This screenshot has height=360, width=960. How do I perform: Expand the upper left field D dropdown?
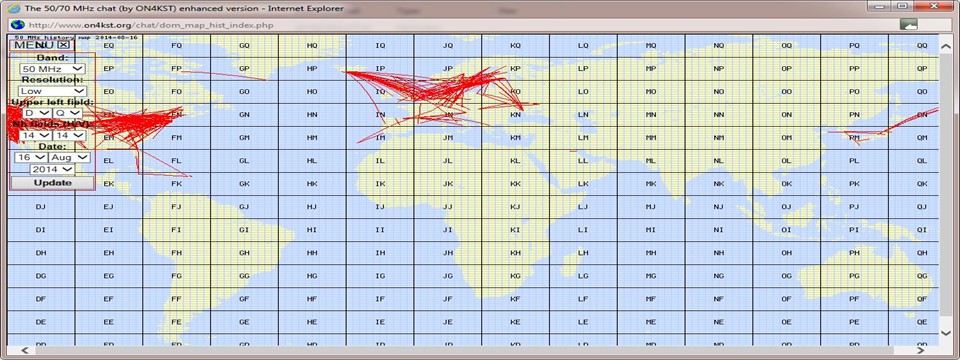[36, 113]
